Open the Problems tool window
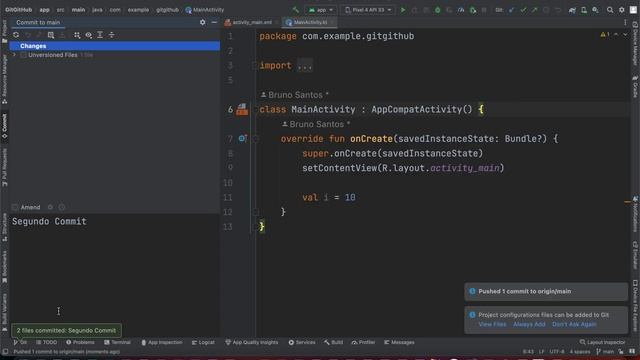Viewport: 640px width, 360px height. click(80, 342)
